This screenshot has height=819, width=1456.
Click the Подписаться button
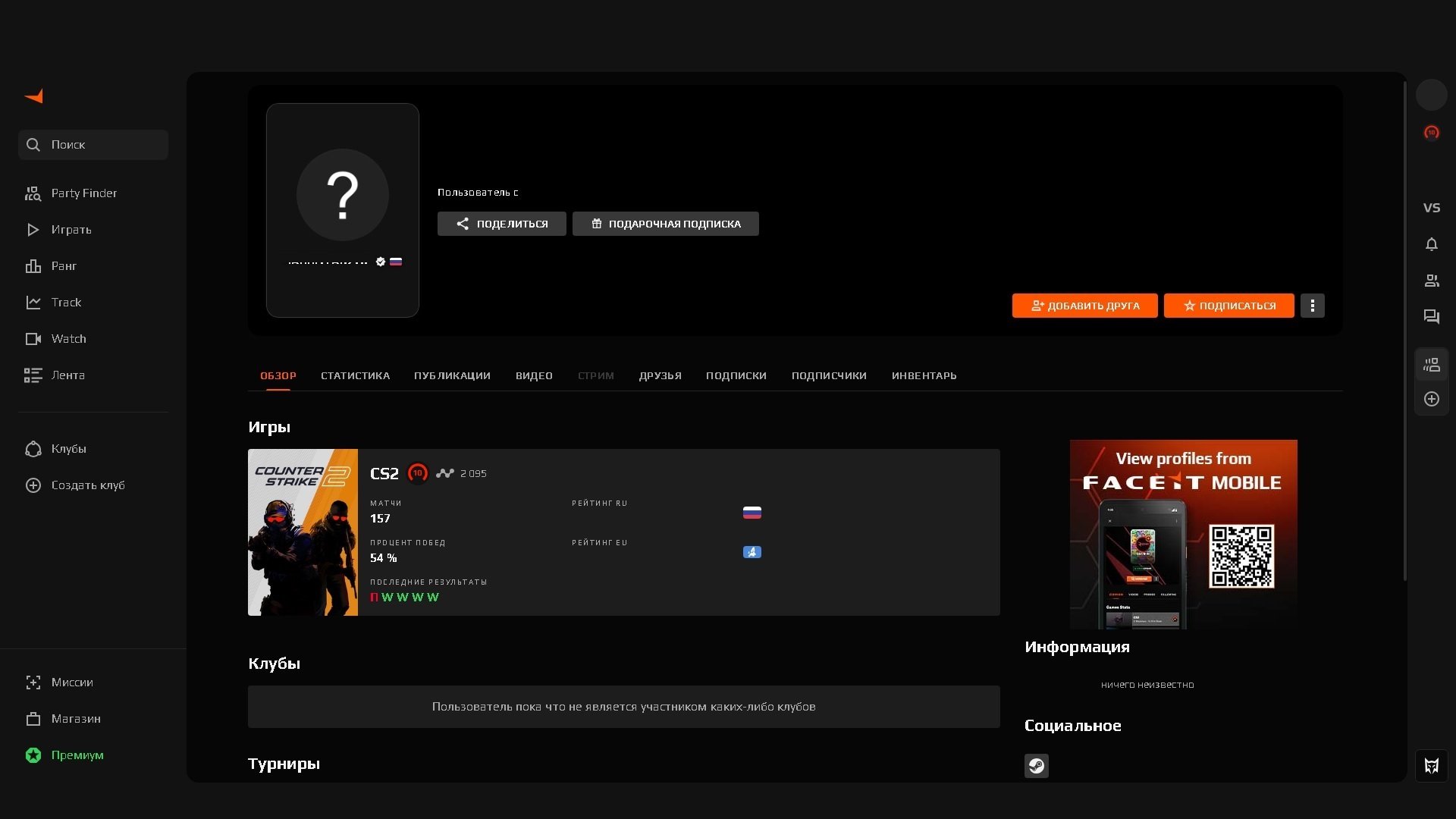point(1228,306)
